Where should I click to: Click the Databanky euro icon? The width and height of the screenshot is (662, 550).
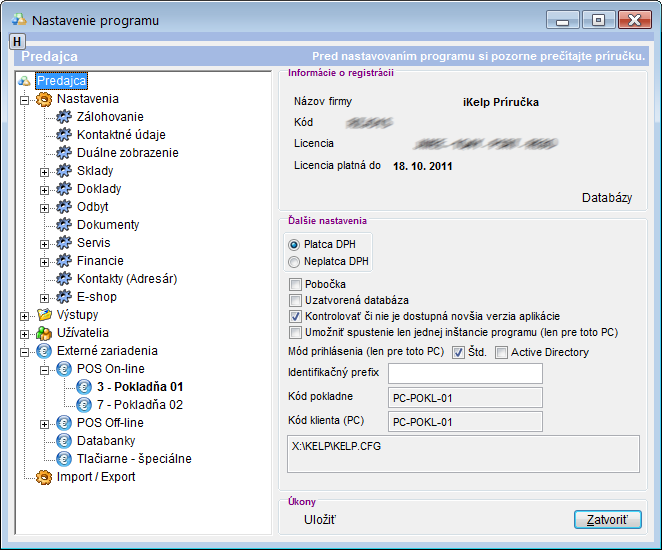point(65,441)
